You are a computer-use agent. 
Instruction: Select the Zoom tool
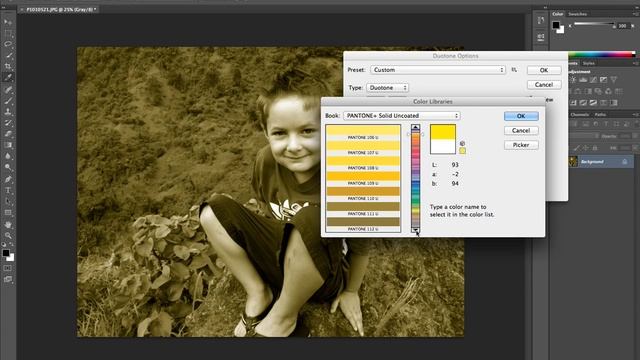point(8,236)
